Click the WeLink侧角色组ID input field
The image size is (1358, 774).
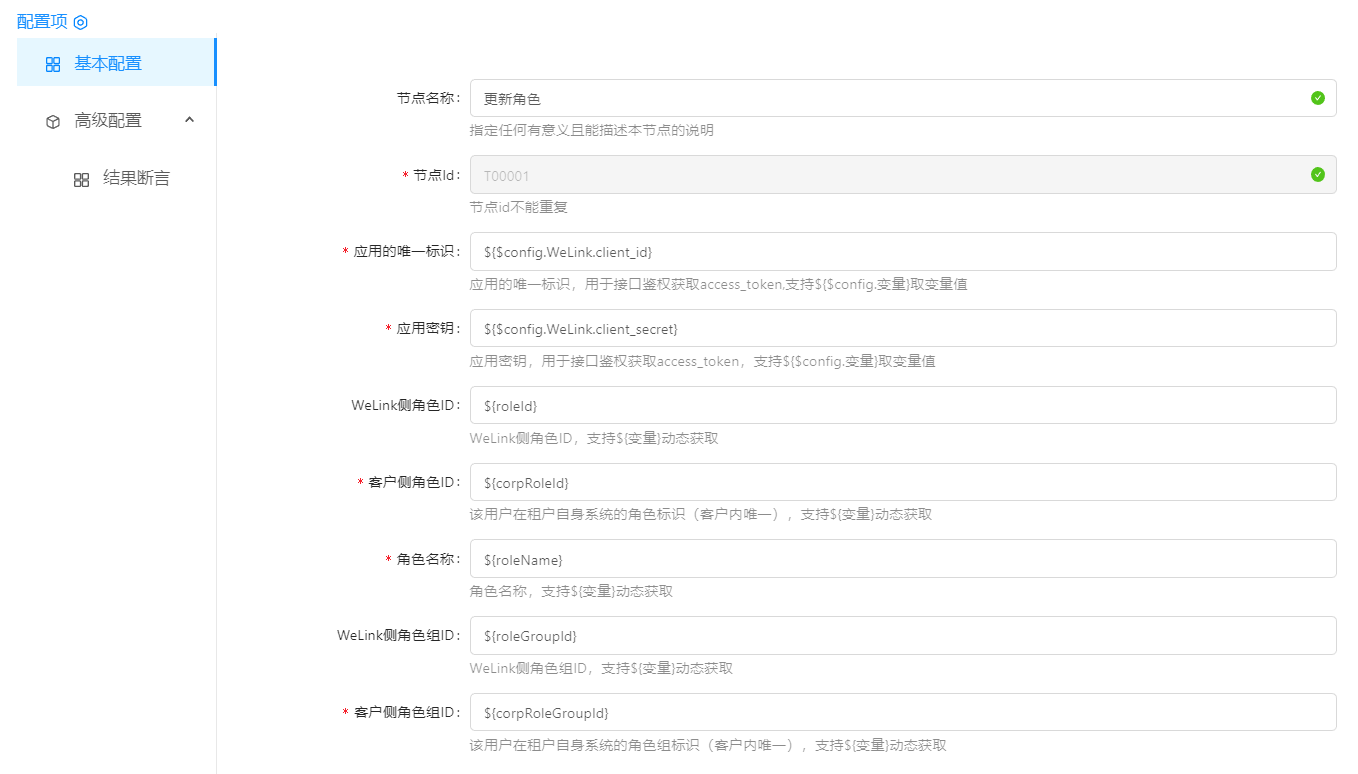(902, 636)
